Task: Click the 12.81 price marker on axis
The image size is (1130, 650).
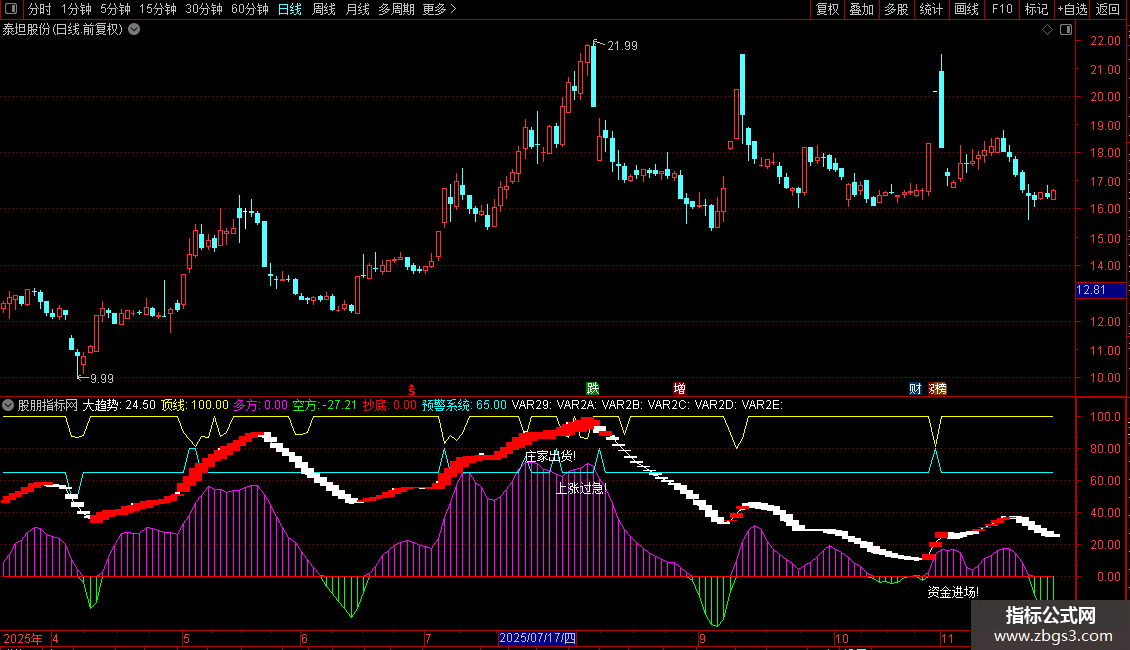Action: [x=1090, y=290]
